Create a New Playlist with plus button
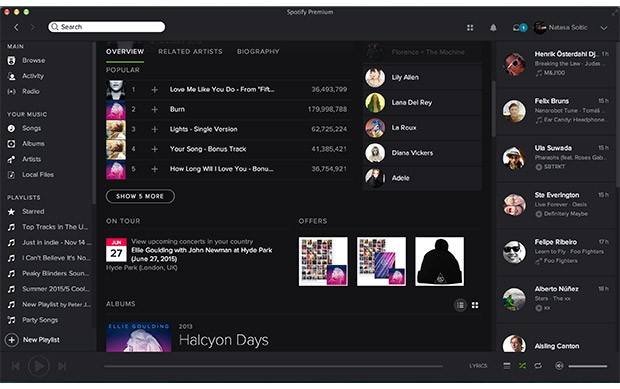This screenshot has width=620, height=389. click(12, 340)
